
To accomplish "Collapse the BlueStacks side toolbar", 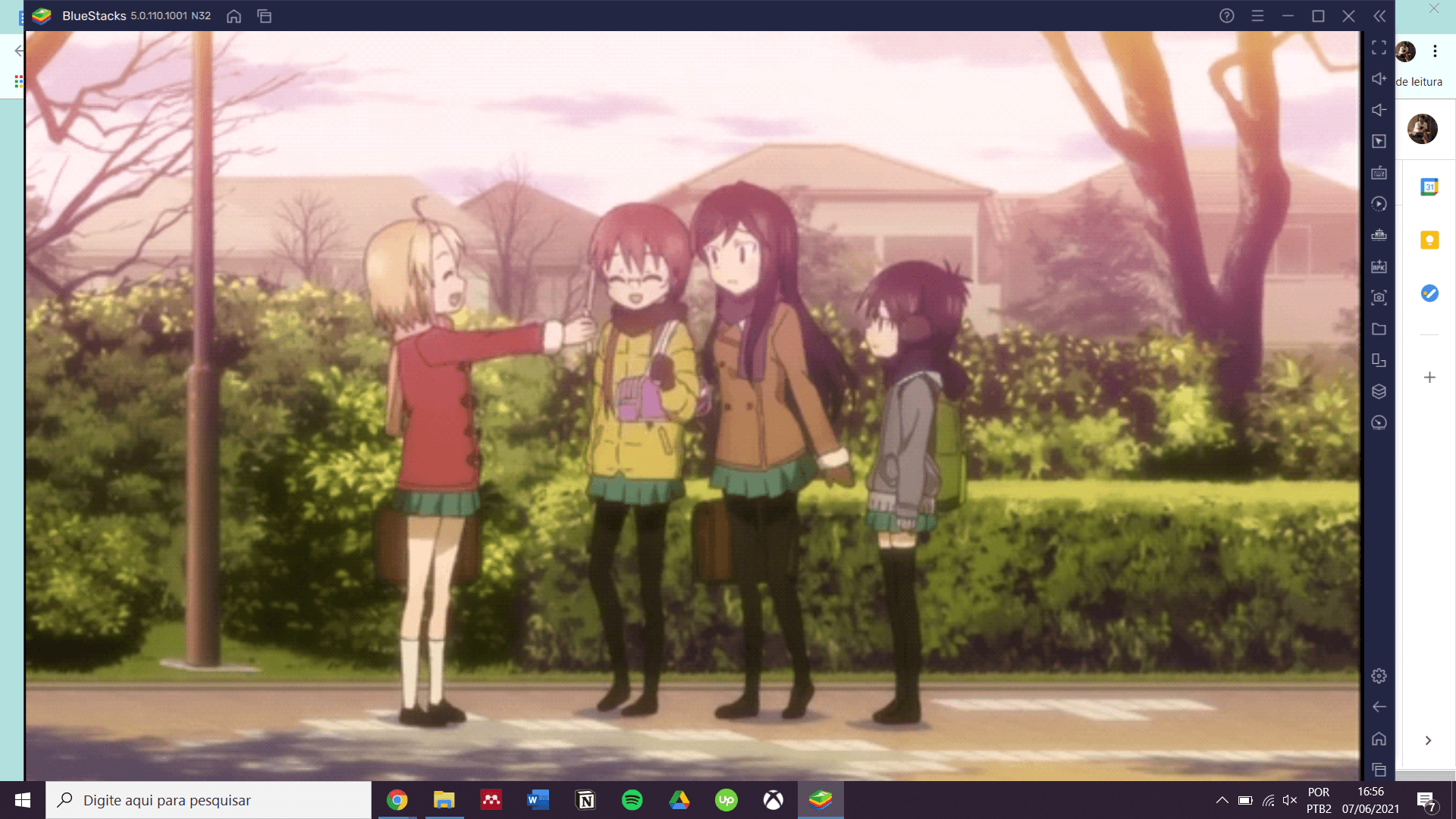I will [x=1379, y=16].
